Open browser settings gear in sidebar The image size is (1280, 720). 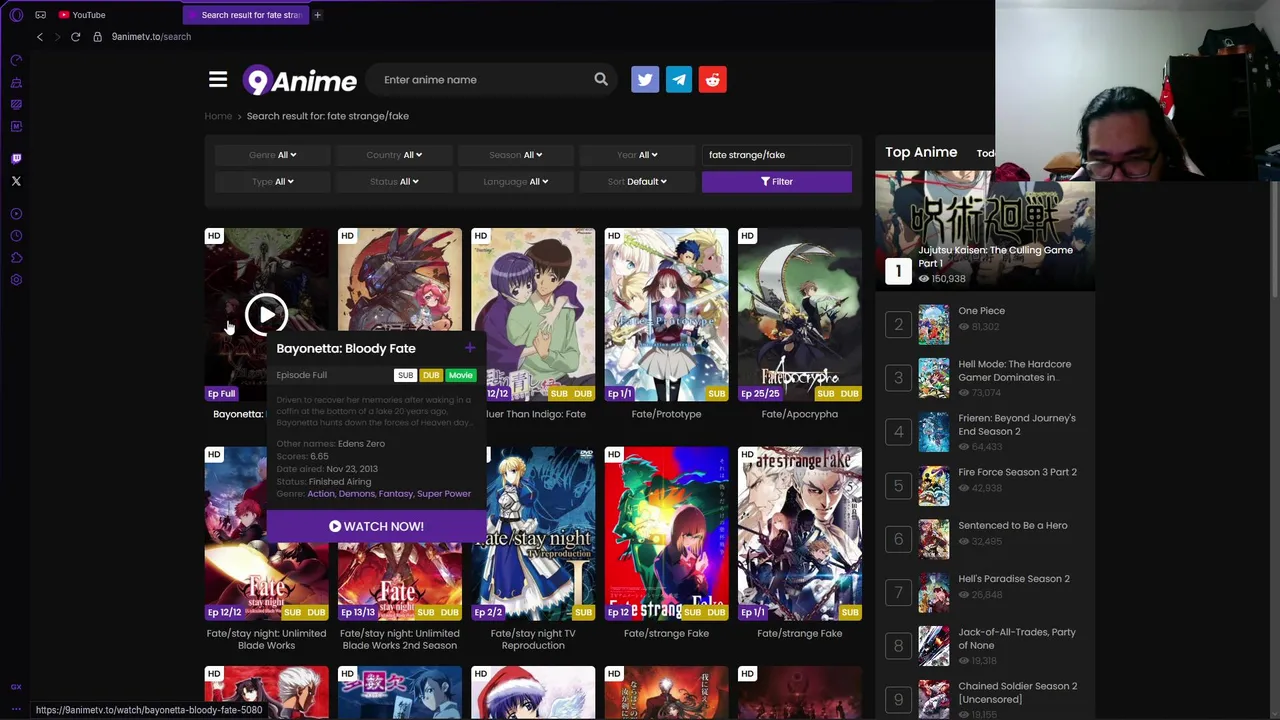tap(16, 280)
